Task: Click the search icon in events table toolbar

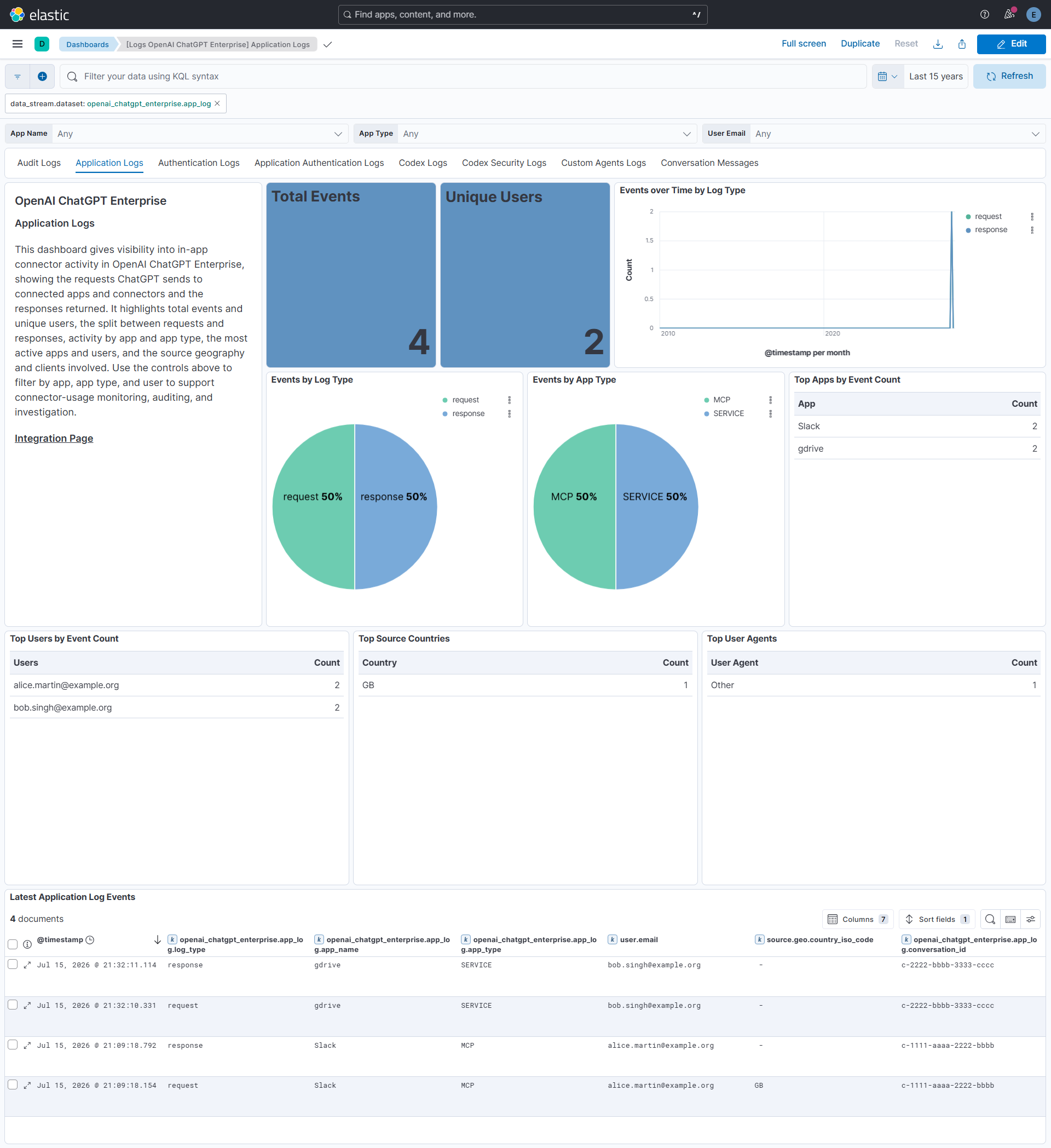Action: coord(990,919)
